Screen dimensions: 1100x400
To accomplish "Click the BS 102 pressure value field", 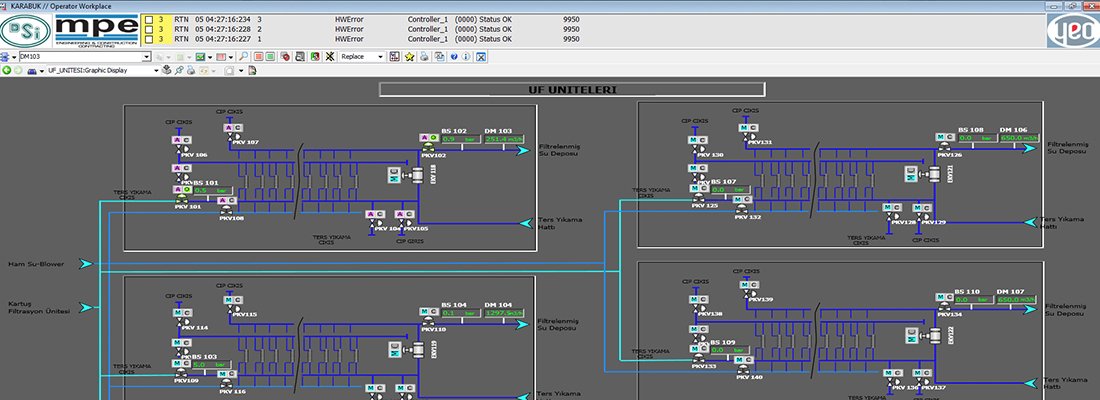I will 460,139.
